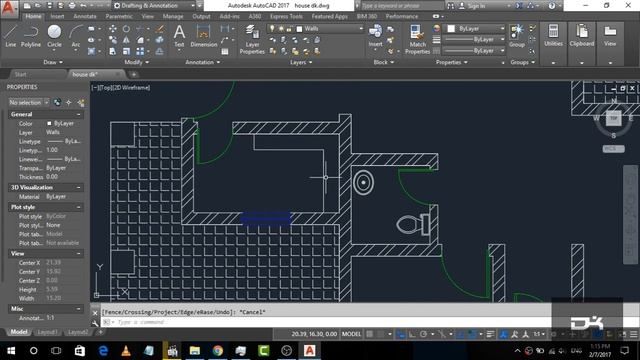Toggle snap mode in status bar
The image size is (640, 360).
(381, 334)
